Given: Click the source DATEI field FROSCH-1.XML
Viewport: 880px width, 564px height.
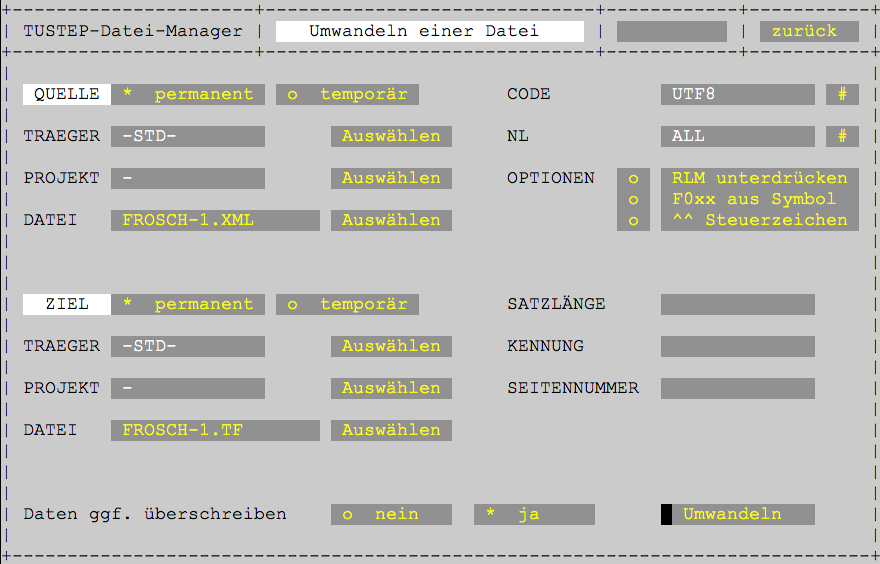Looking at the screenshot, I should 215,220.
